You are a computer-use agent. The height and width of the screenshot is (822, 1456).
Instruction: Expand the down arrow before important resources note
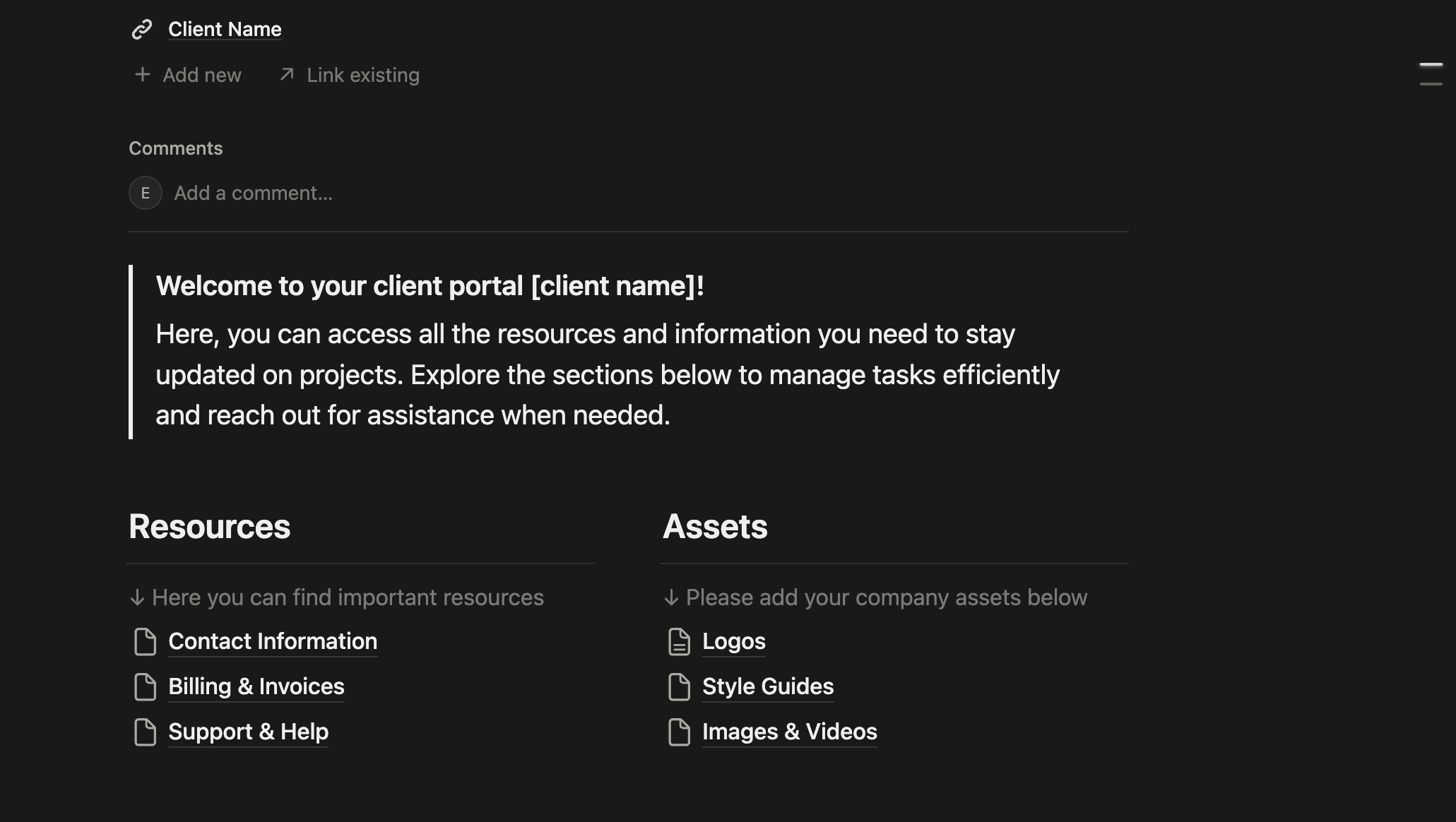(x=137, y=597)
